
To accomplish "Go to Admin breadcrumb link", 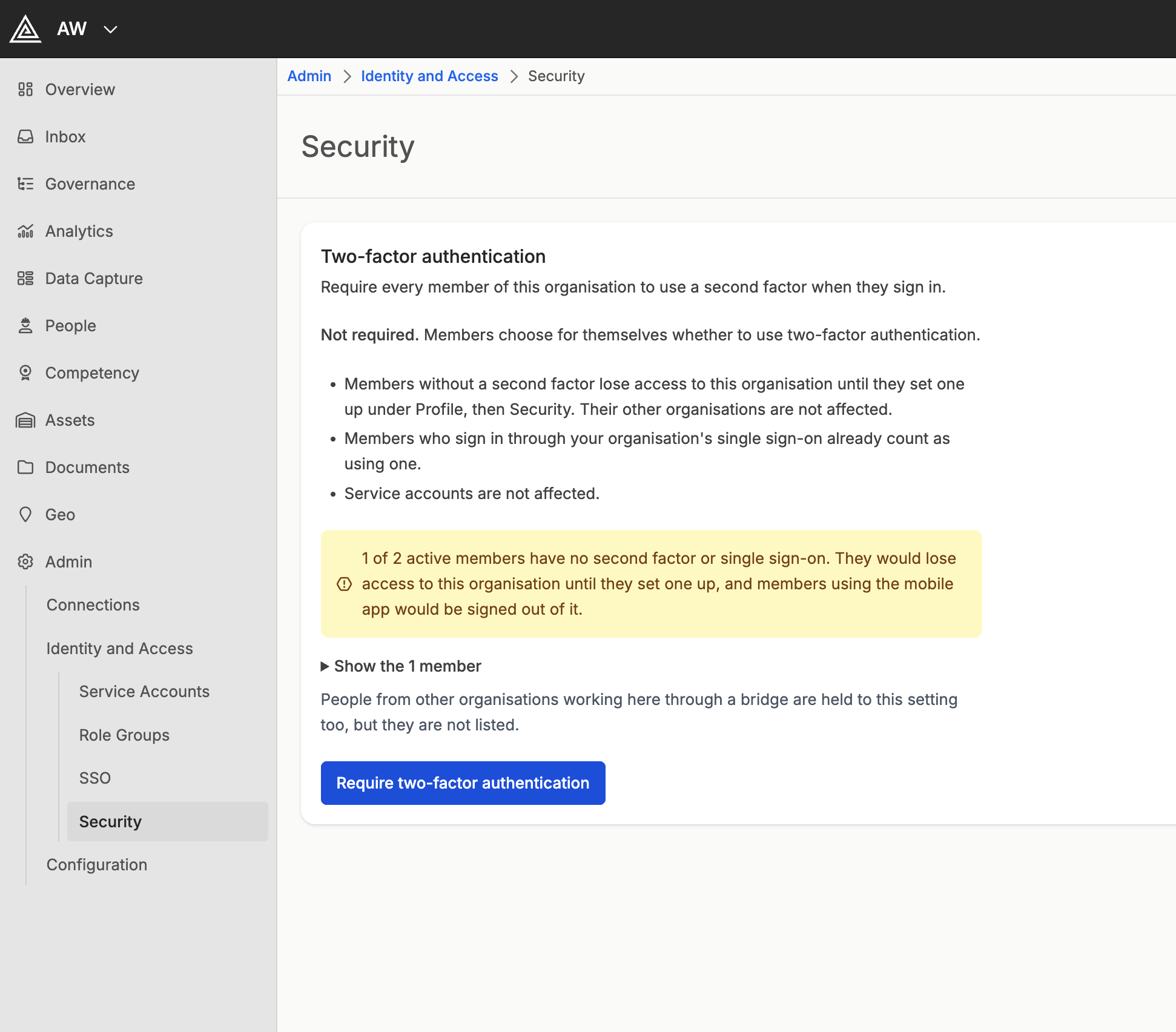I will [x=309, y=76].
